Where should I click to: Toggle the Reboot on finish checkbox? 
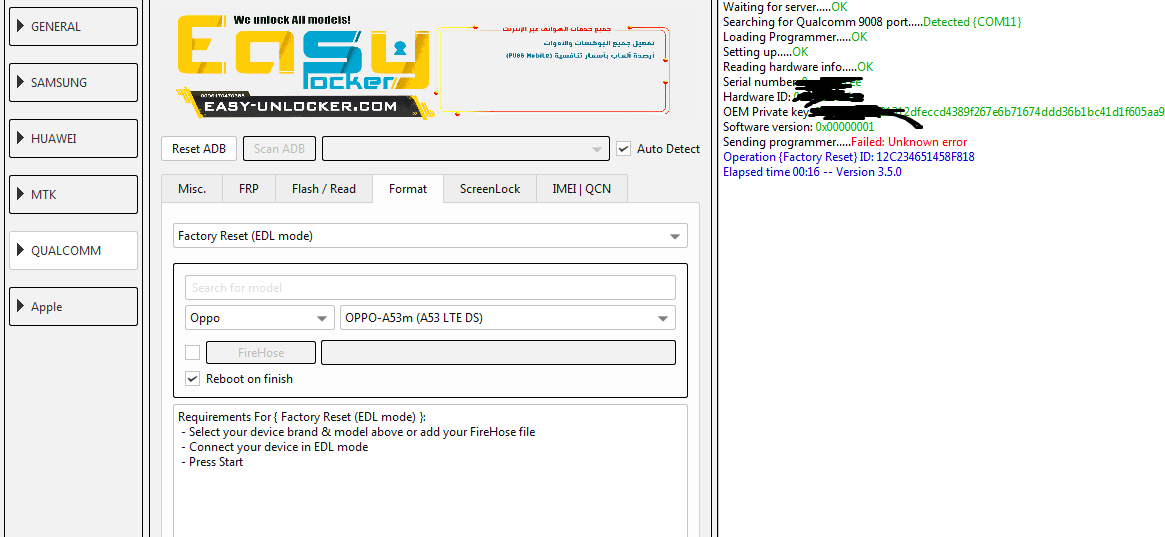coord(192,379)
